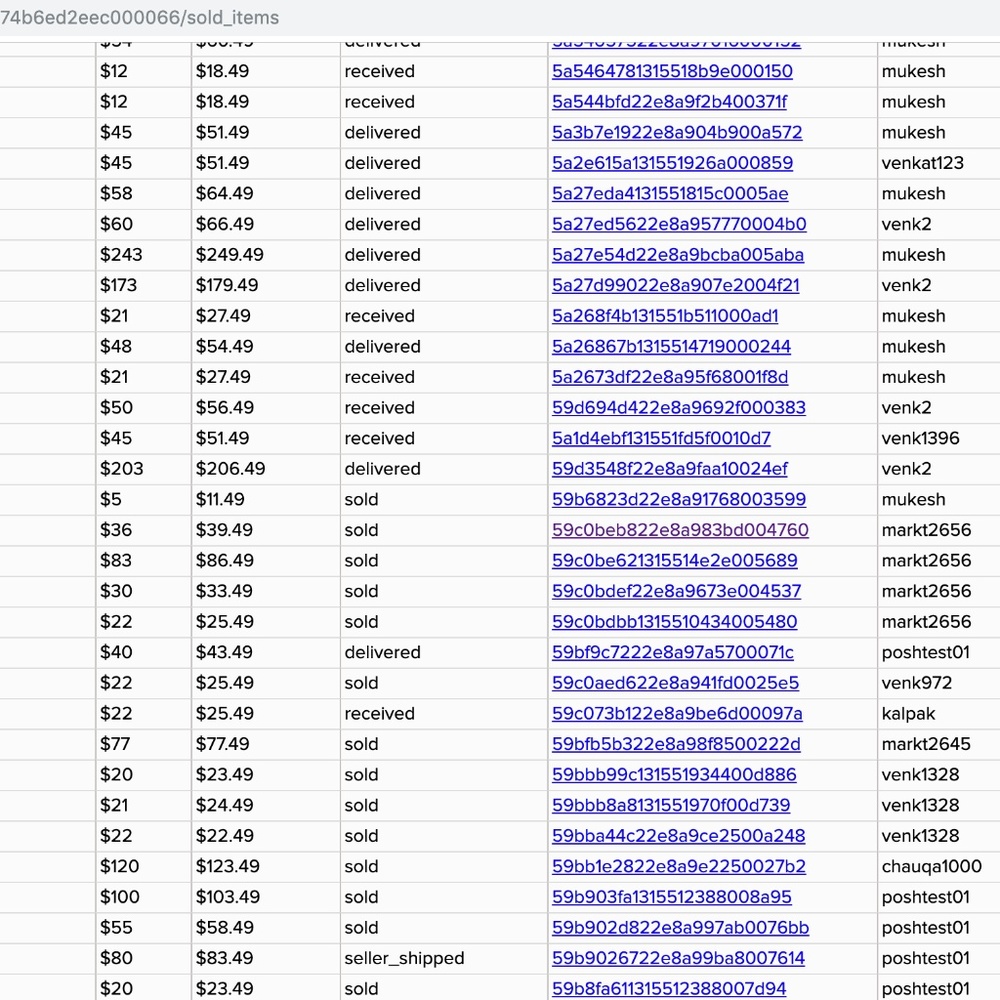Select the $173 price cell
1000x1000 pixels.
click(x=143, y=285)
